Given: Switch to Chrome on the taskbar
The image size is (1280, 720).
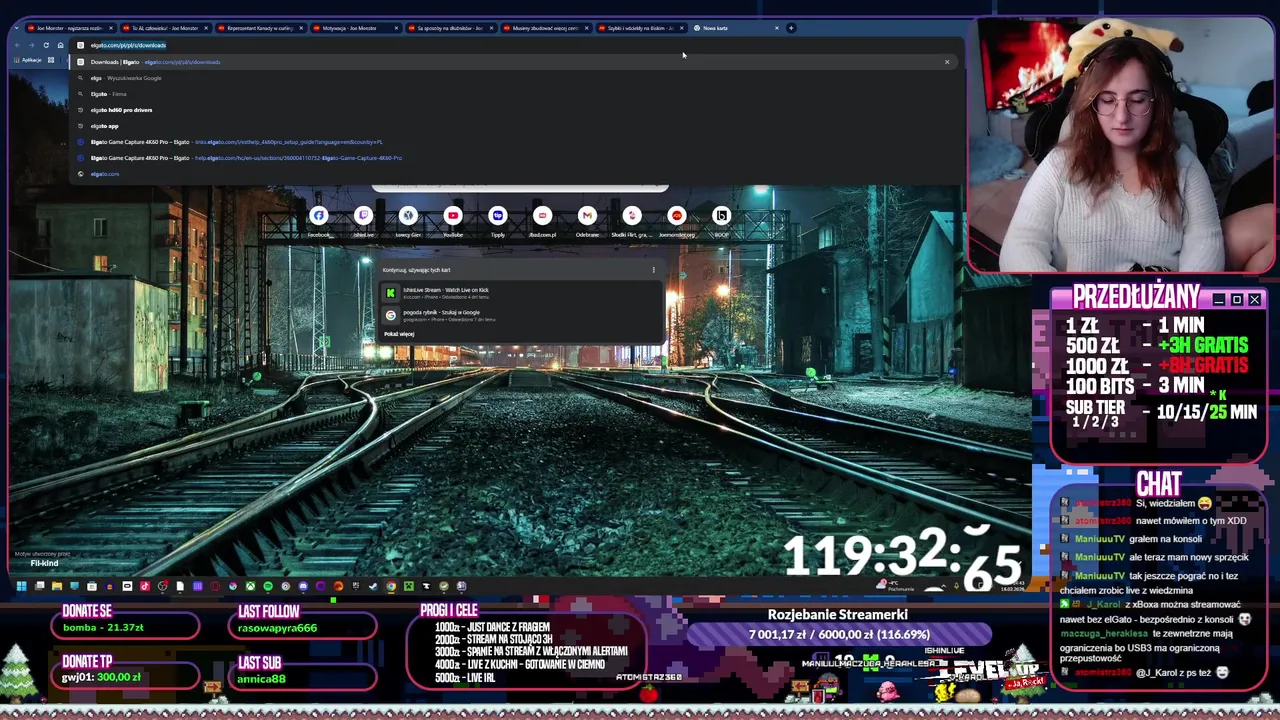Looking at the screenshot, I should tap(391, 586).
